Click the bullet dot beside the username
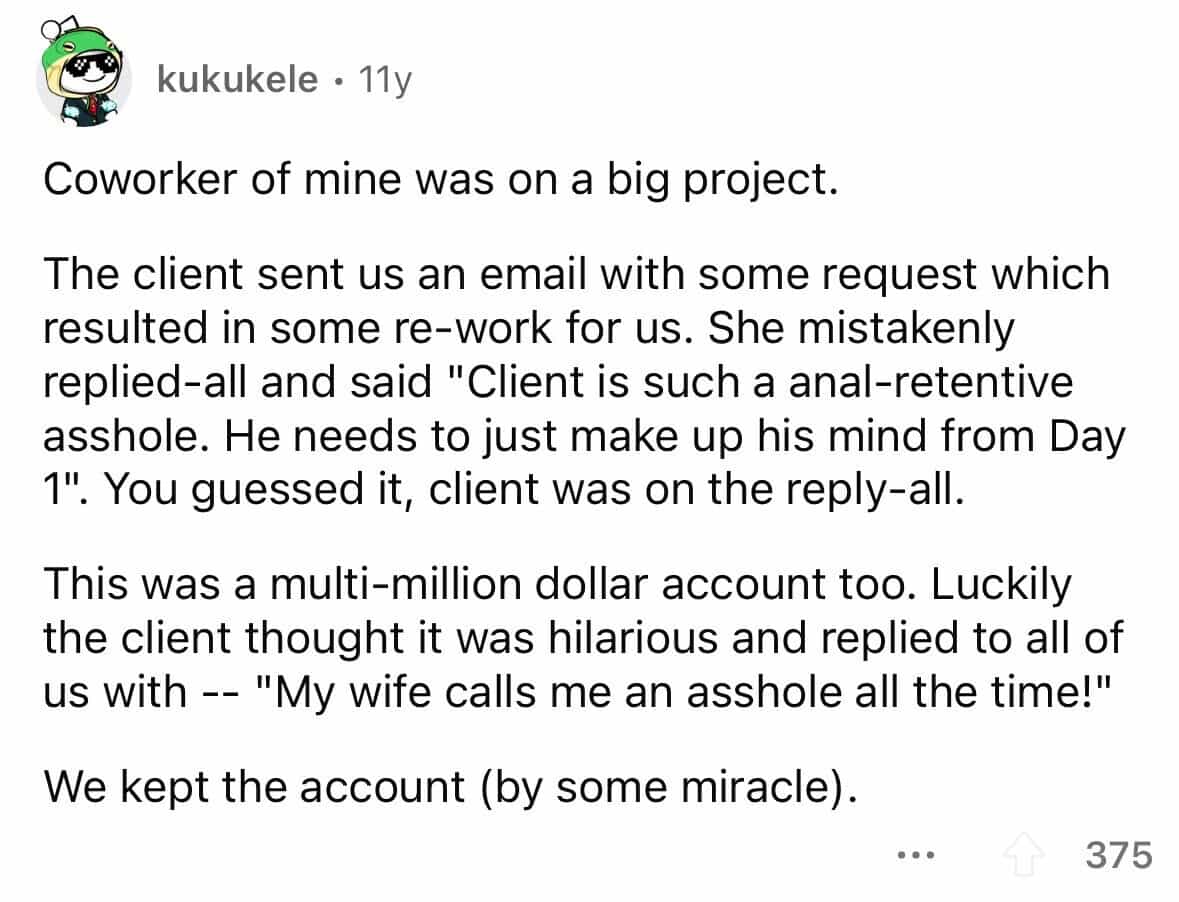Viewport: 1179px width, 902px height. point(339,82)
